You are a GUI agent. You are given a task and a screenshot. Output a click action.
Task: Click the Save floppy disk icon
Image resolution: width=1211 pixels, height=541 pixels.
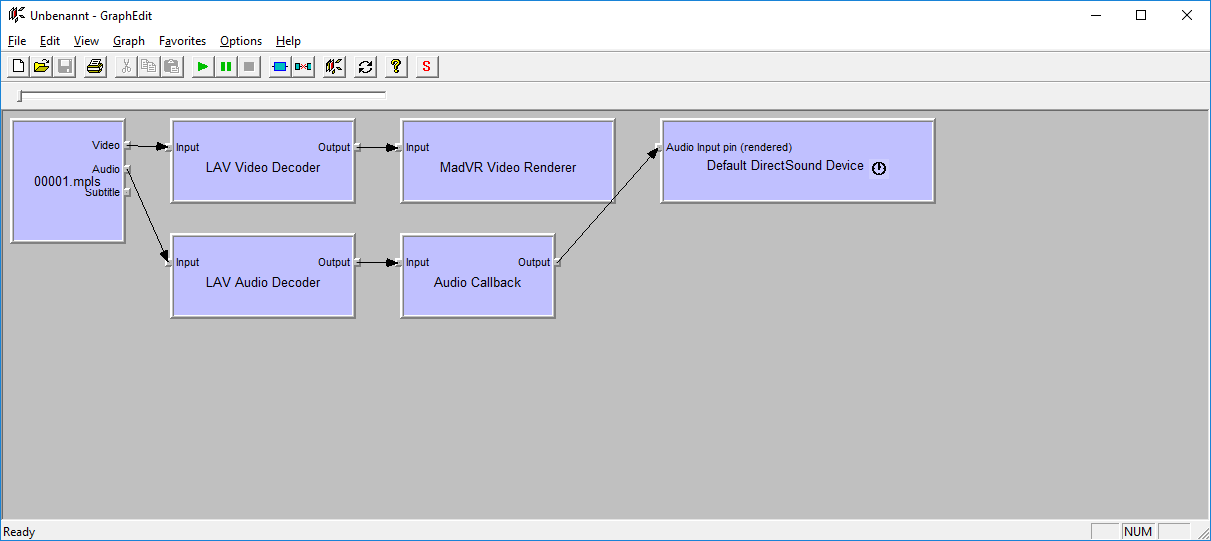click(x=64, y=67)
